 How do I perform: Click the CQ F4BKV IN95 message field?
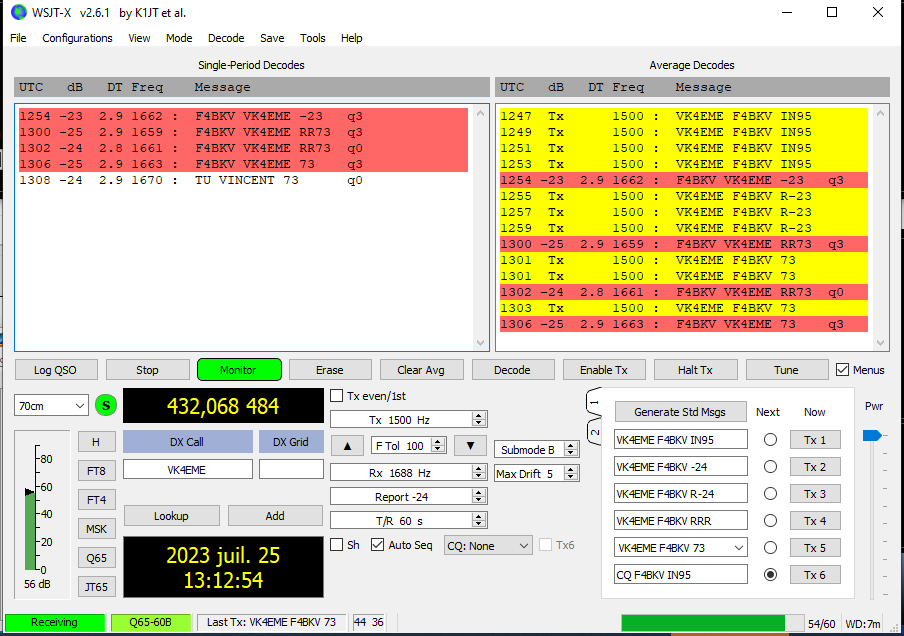point(680,575)
